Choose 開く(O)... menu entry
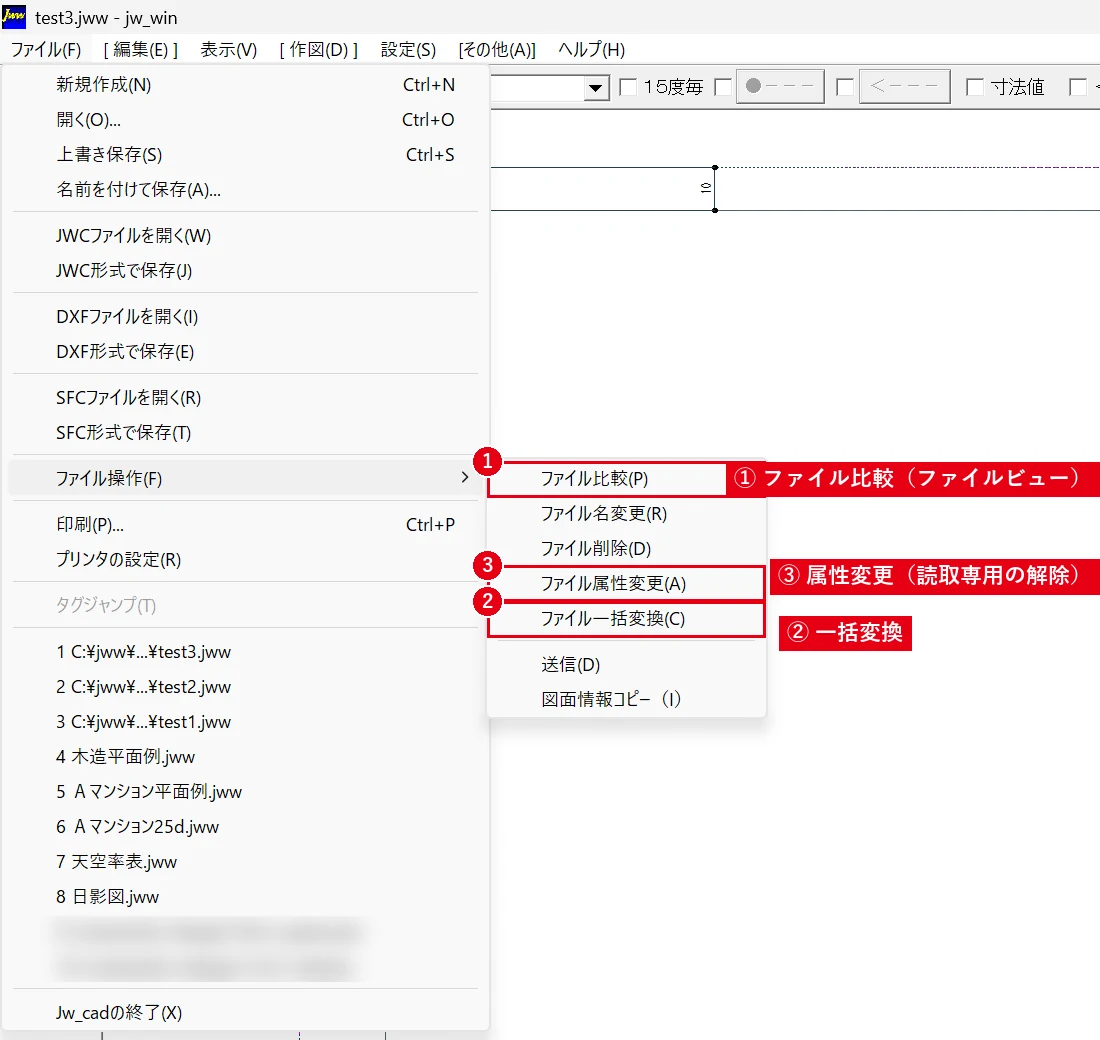The image size is (1100, 1040). tap(246, 120)
